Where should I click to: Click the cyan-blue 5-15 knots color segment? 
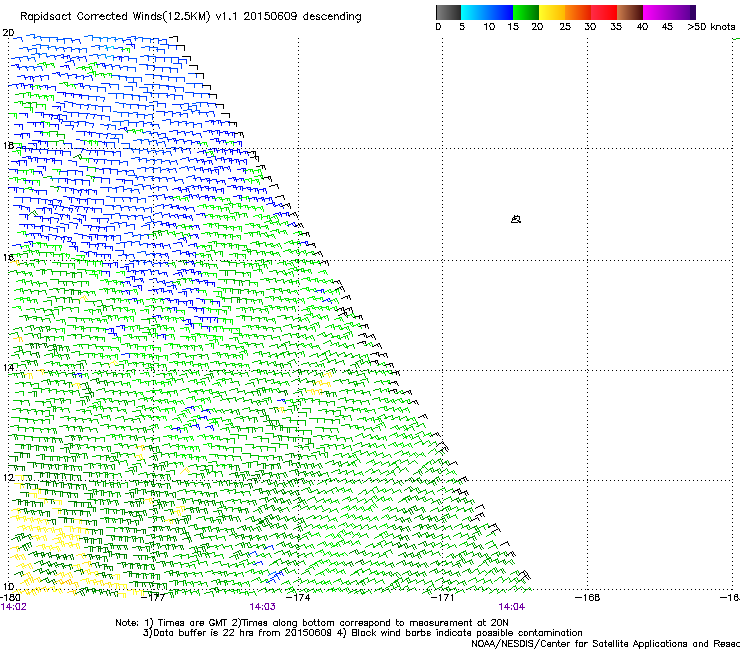487,12
